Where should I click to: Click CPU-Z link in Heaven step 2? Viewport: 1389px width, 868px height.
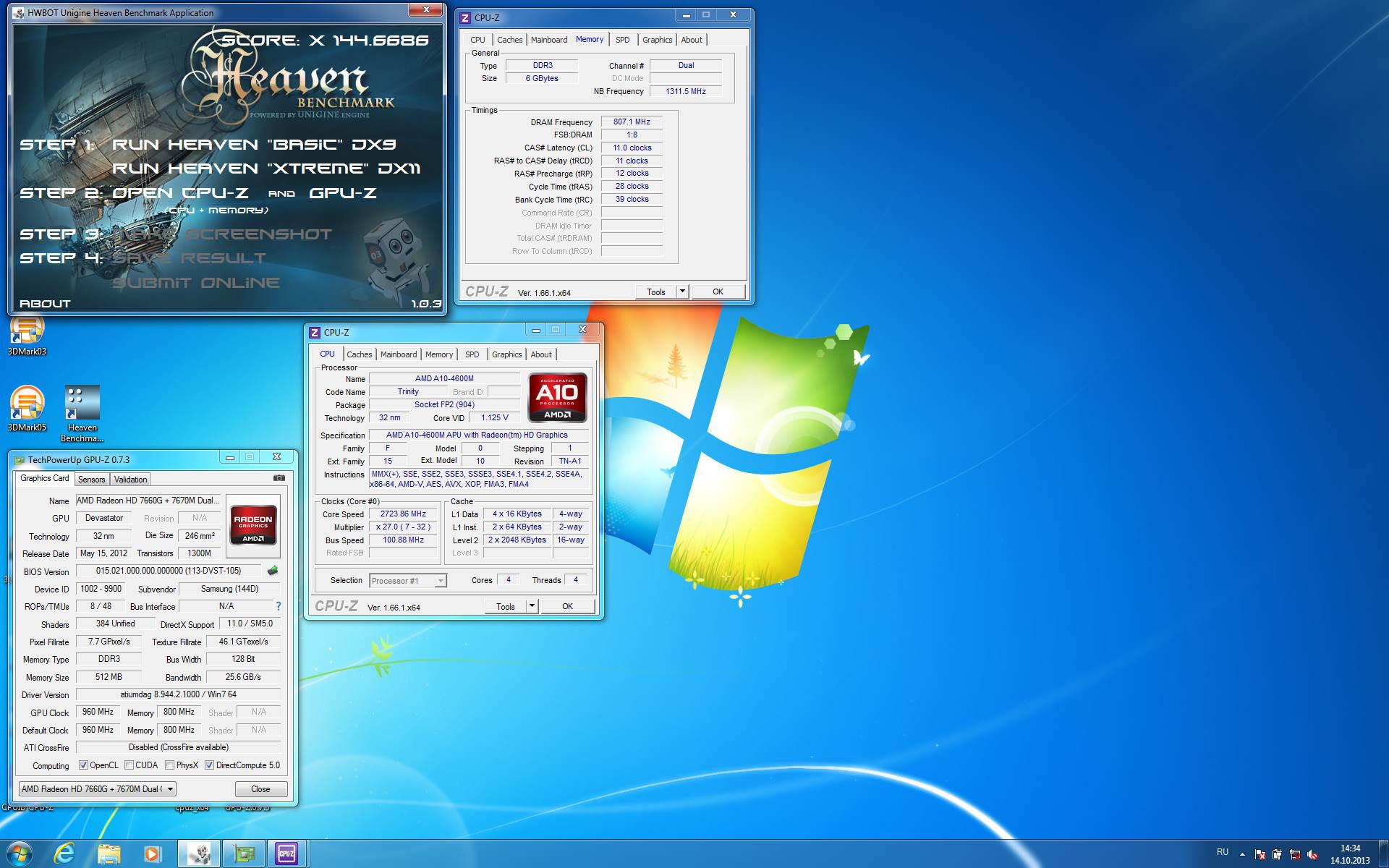(x=215, y=193)
